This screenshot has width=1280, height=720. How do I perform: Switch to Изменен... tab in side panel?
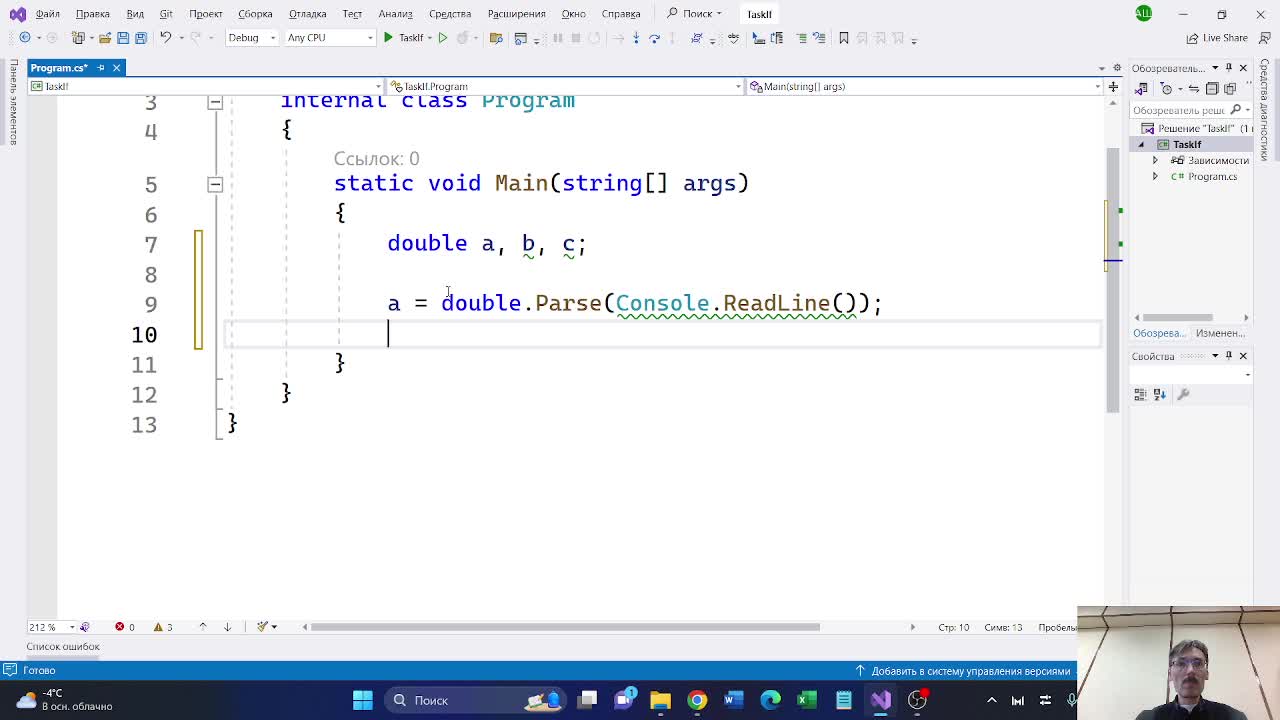click(x=1220, y=333)
